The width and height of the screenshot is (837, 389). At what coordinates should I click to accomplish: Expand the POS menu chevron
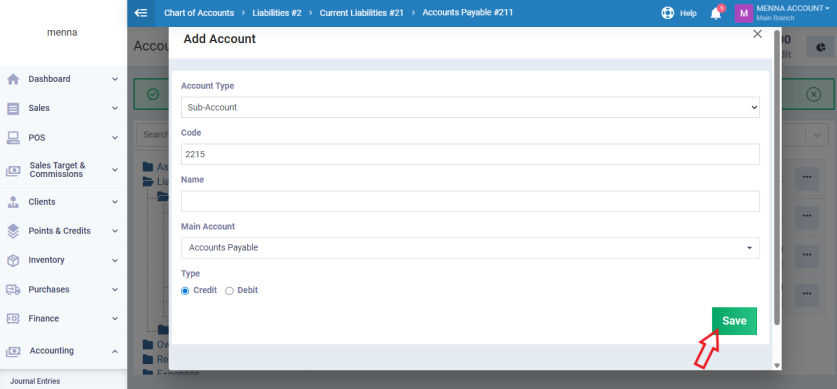pos(115,138)
